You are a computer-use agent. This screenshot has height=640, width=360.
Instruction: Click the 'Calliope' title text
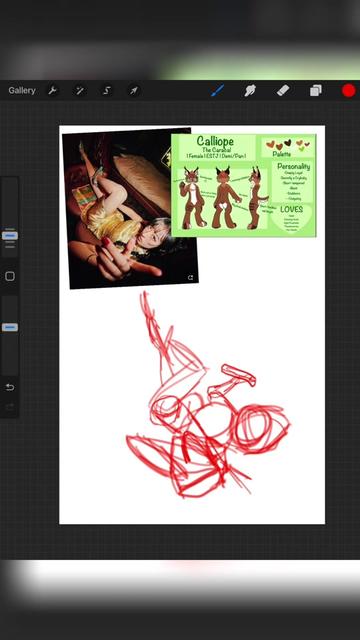click(x=215, y=141)
